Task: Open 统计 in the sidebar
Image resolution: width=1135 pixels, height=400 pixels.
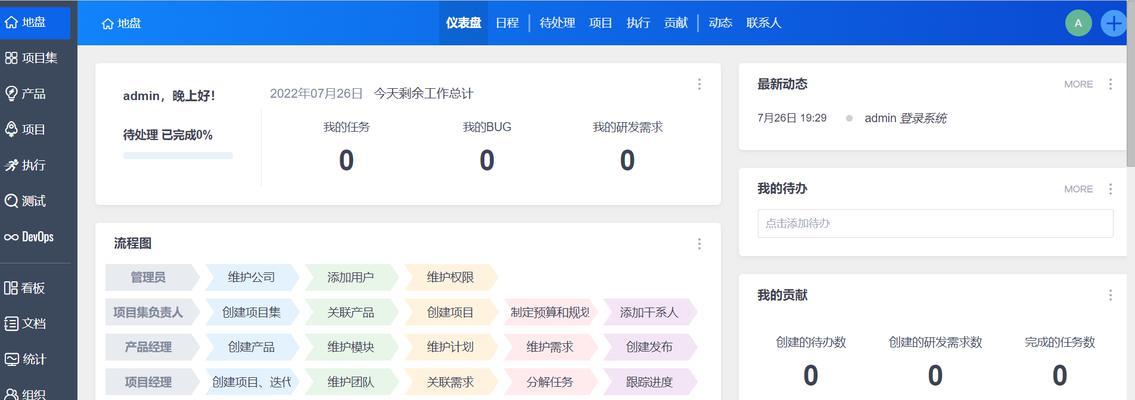Action: coord(26,359)
